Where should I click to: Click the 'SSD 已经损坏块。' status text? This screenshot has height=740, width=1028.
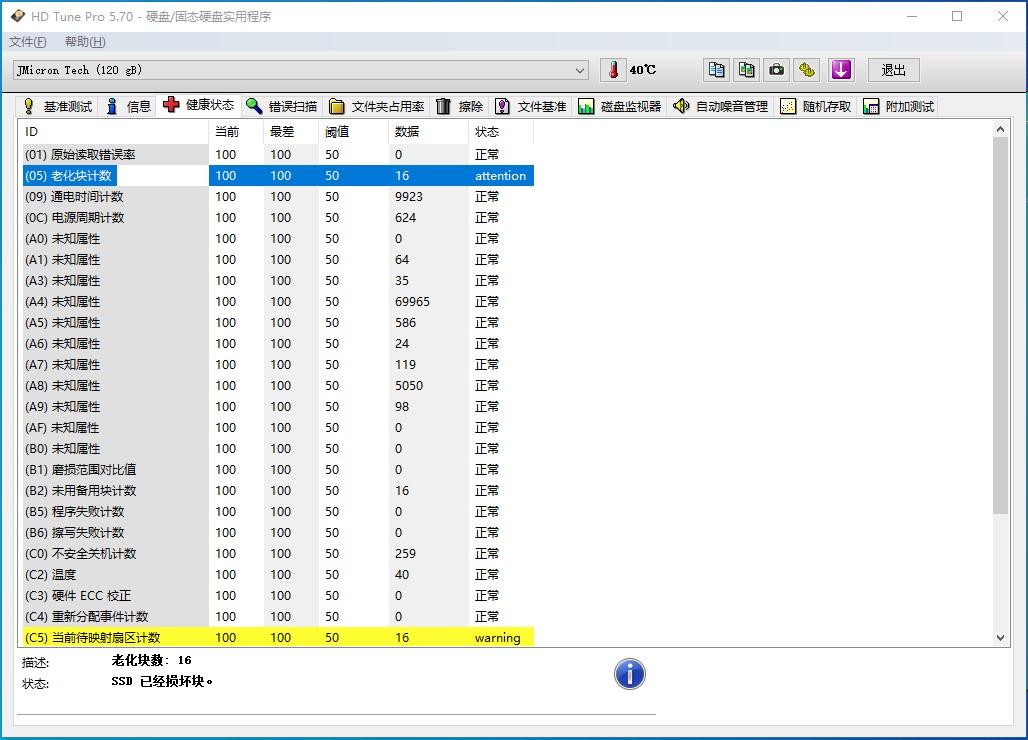(x=162, y=681)
